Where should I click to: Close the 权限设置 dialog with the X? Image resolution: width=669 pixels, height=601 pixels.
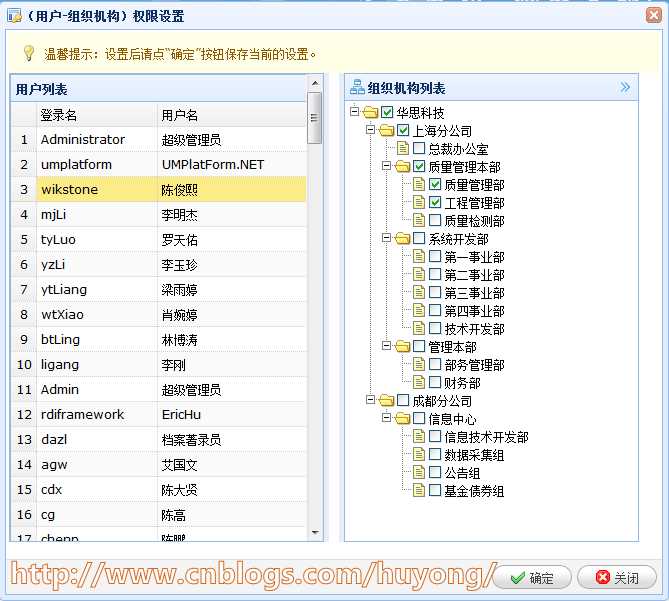click(653, 15)
